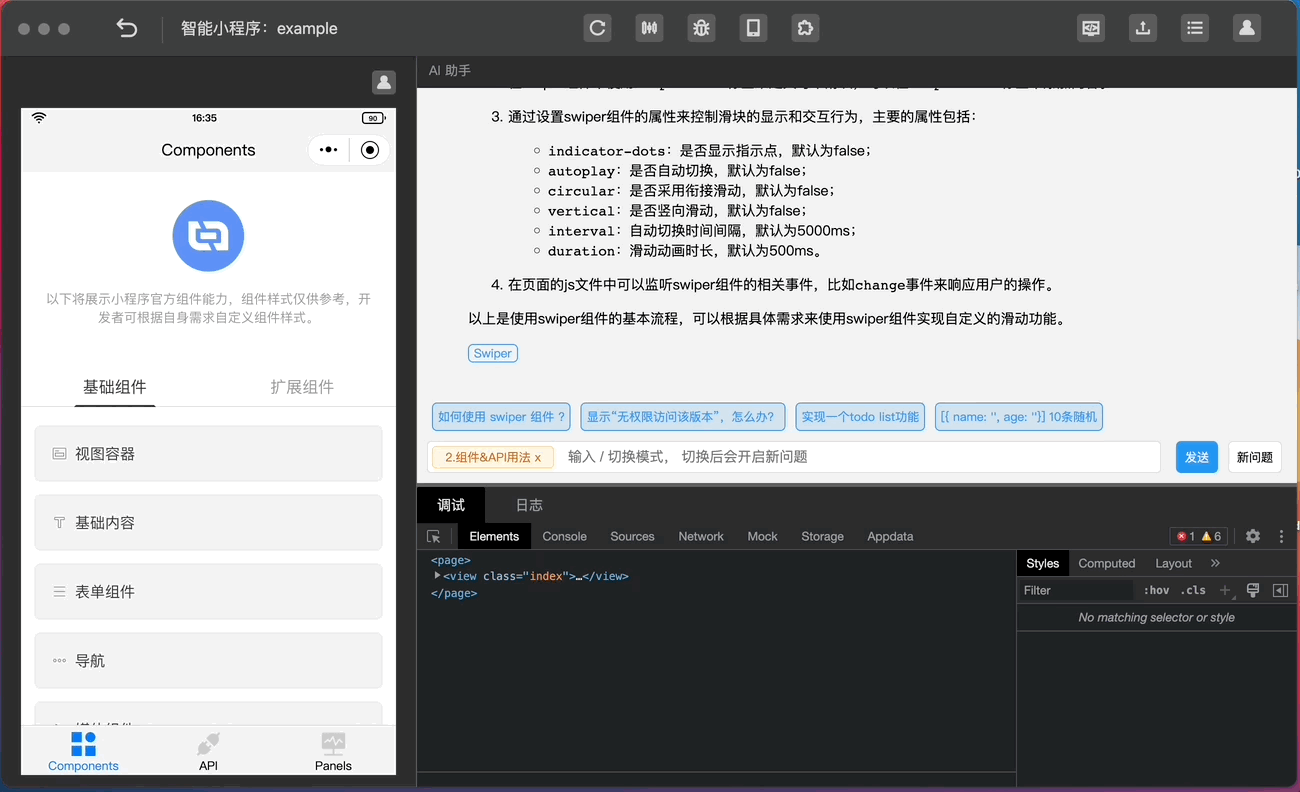Open devtools settings gear
This screenshot has height=792, width=1300.
(x=1253, y=537)
